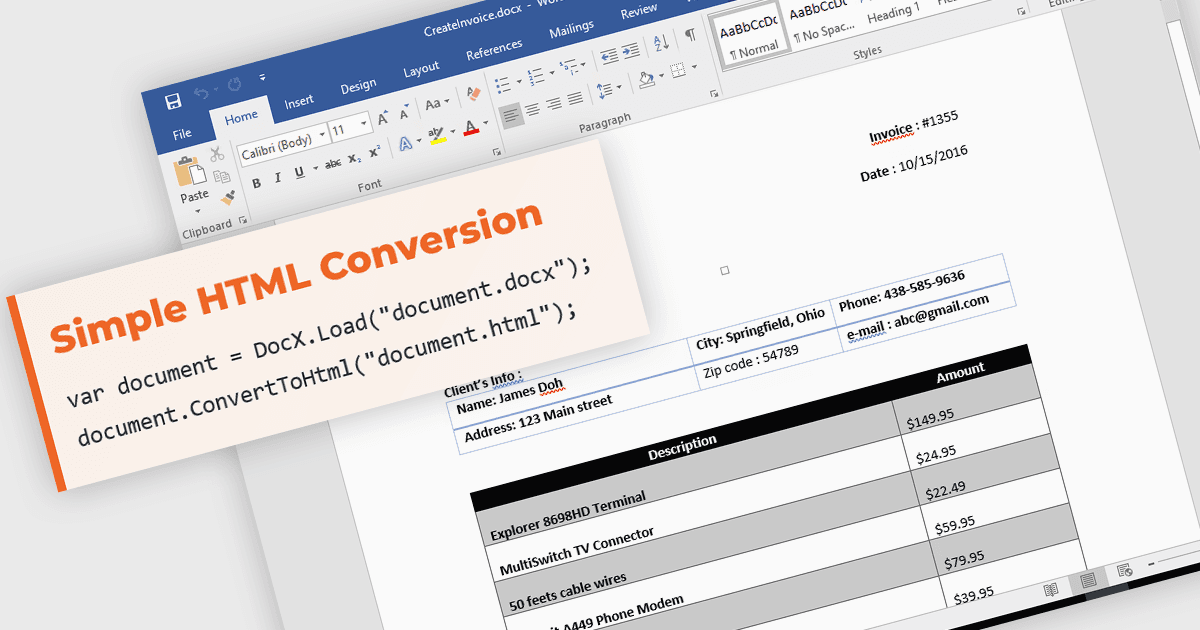This screenshot has width=1200, height=630.
Task: Click the Copy icon in Clipboard group
Action: [x=222, y=176]
